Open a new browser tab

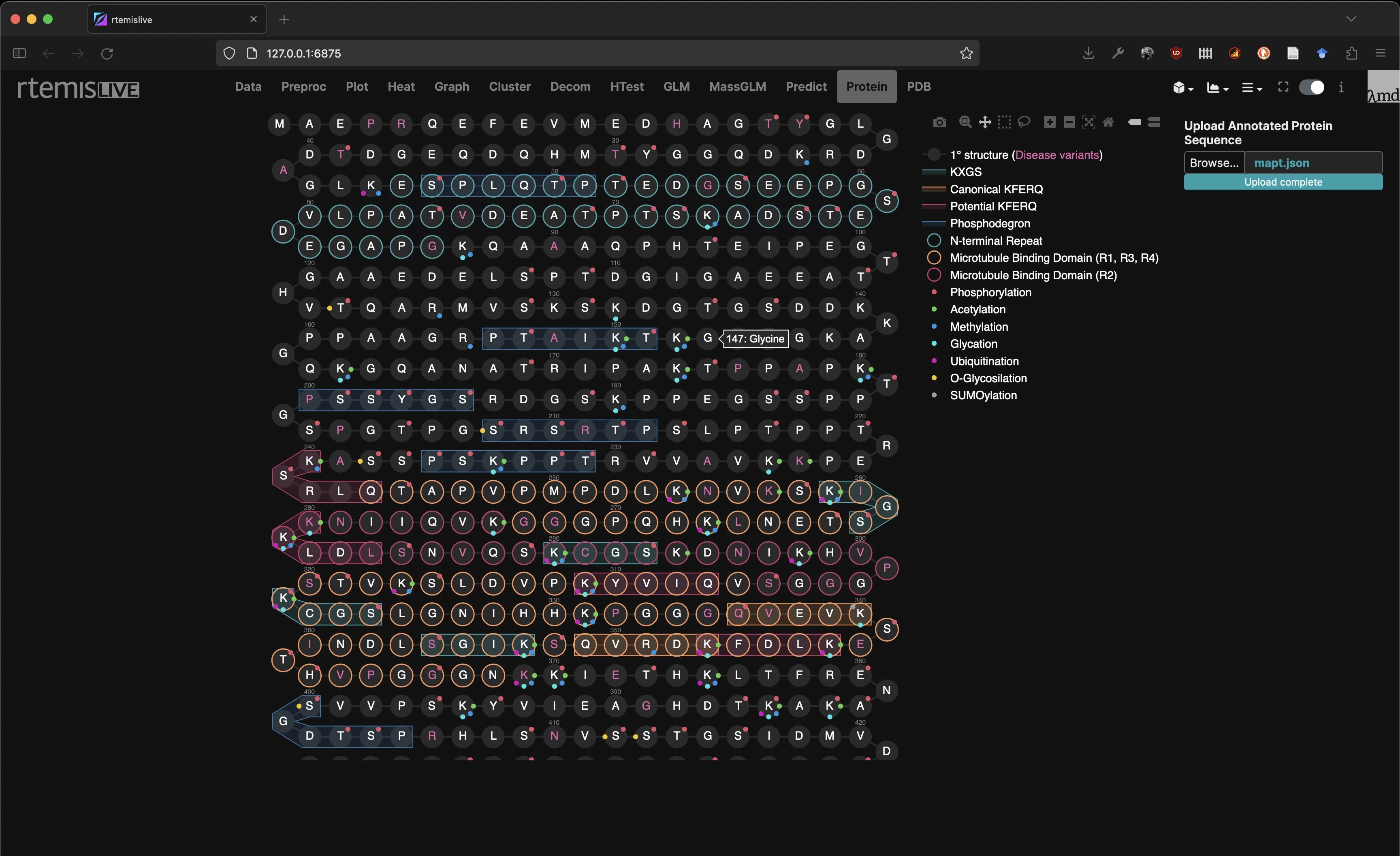(x=284, y=19)
